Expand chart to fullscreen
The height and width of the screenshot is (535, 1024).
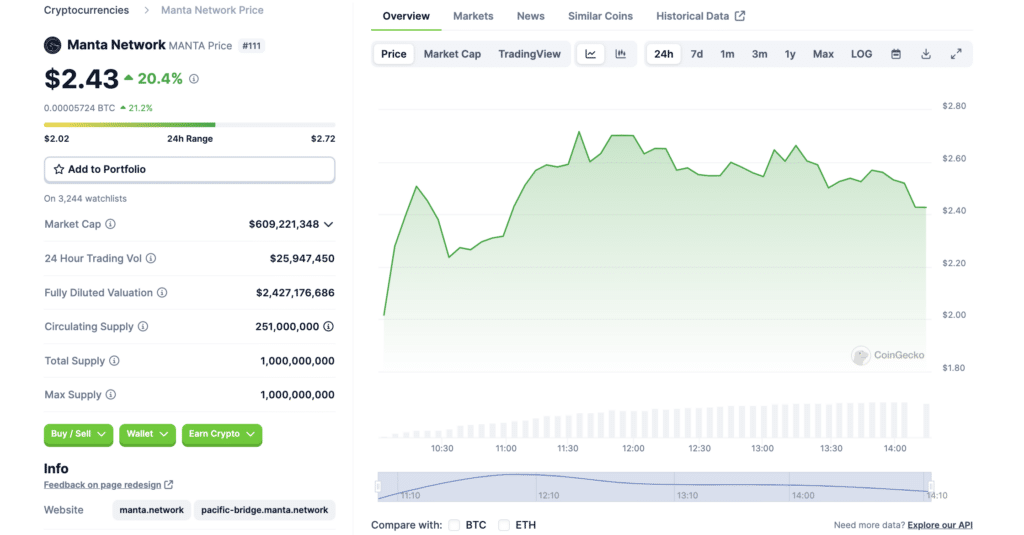pos(956,54)
